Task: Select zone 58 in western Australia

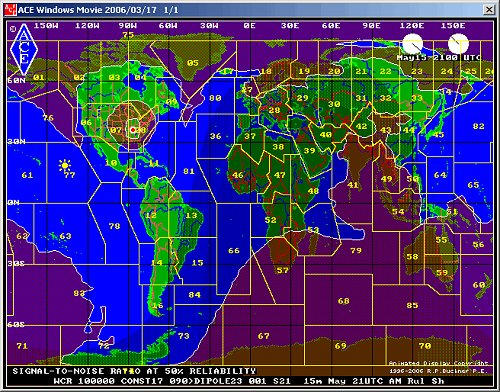Action: point(412,256)
